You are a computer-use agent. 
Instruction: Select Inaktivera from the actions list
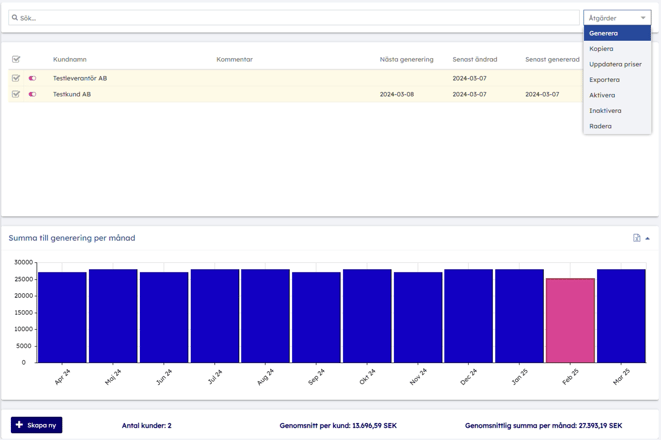605,111
